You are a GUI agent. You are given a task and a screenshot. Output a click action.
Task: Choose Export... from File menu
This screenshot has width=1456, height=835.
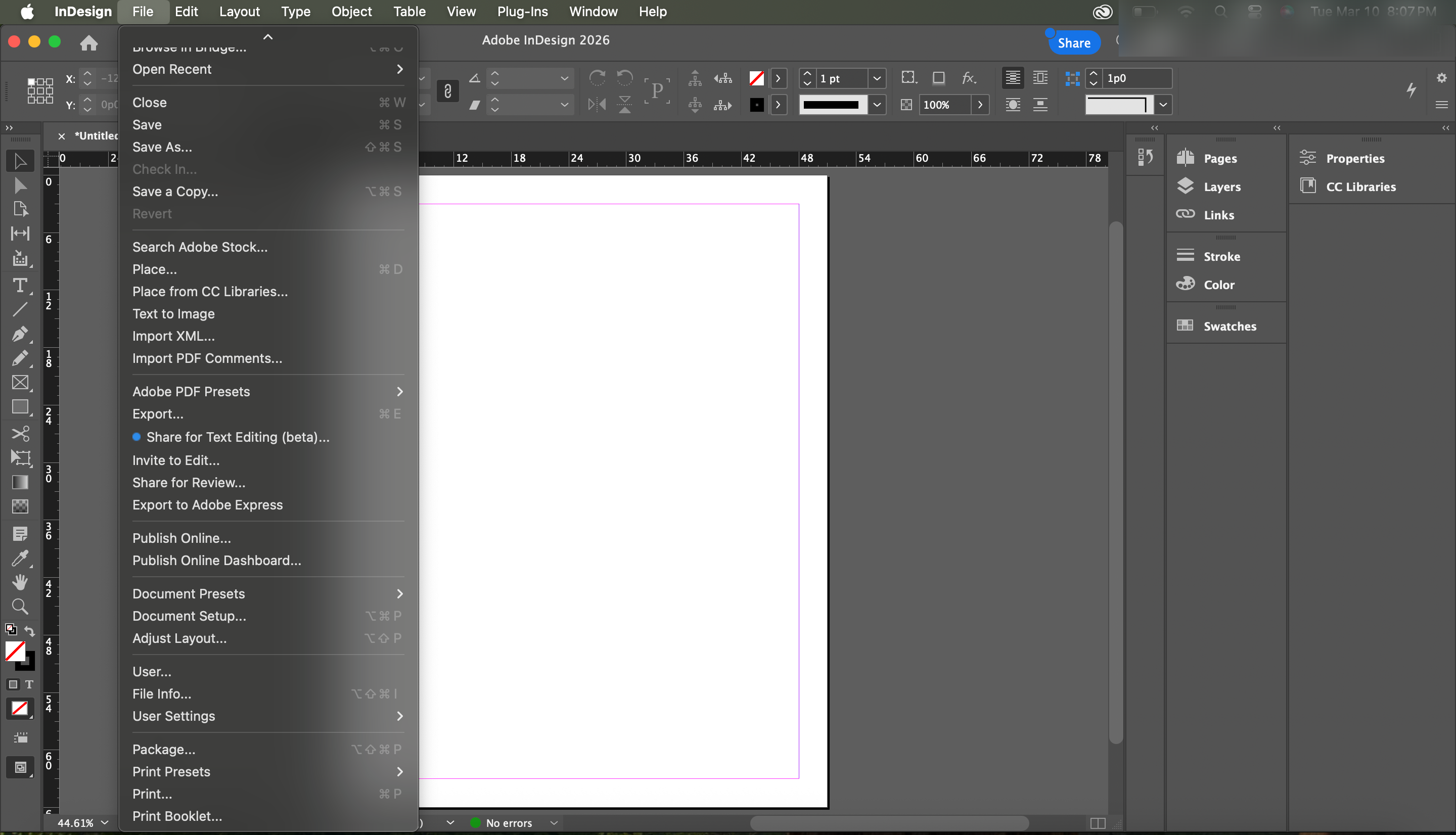(x=158, y=414)
